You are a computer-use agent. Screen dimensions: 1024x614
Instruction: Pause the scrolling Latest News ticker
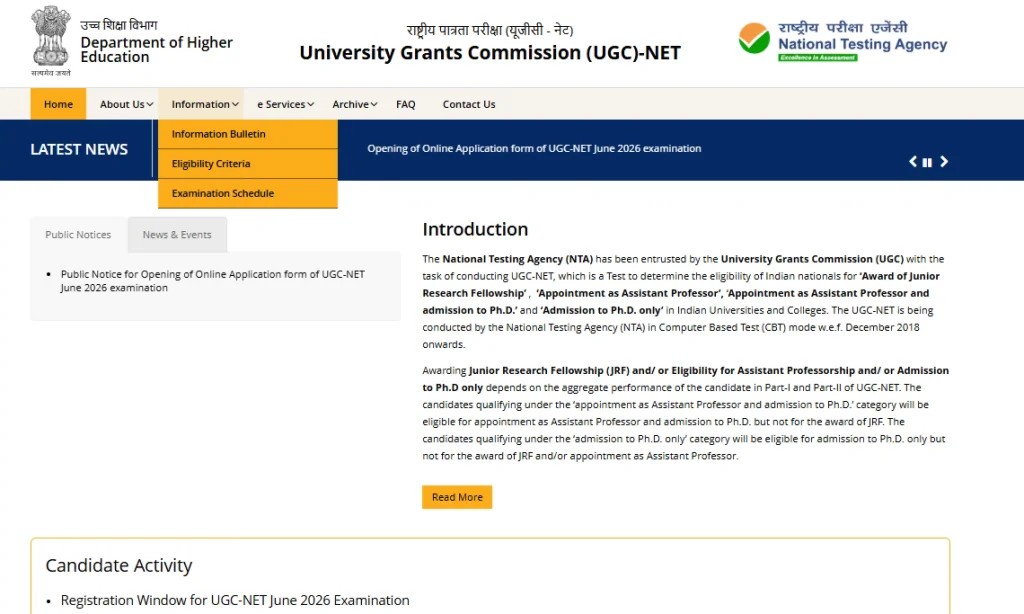[x=927, y=161]
